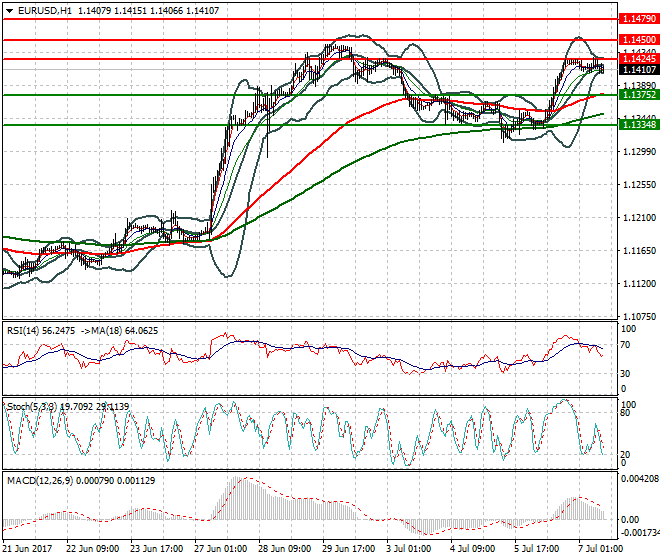Click the Stochastic scale value 20
The image size is (660, 560).
pos(626,455)
